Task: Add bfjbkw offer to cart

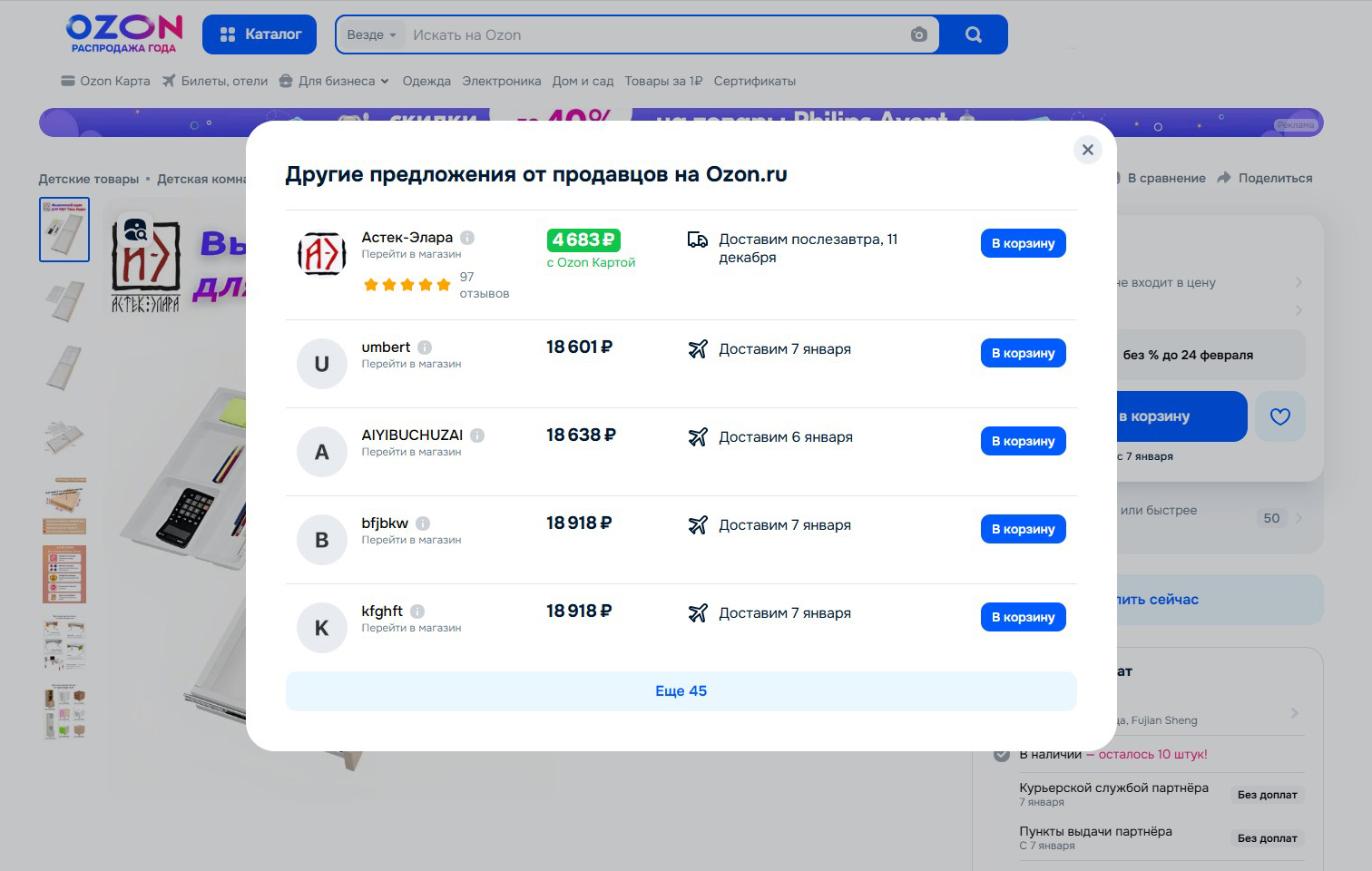Action: [x=1023, y=529]
